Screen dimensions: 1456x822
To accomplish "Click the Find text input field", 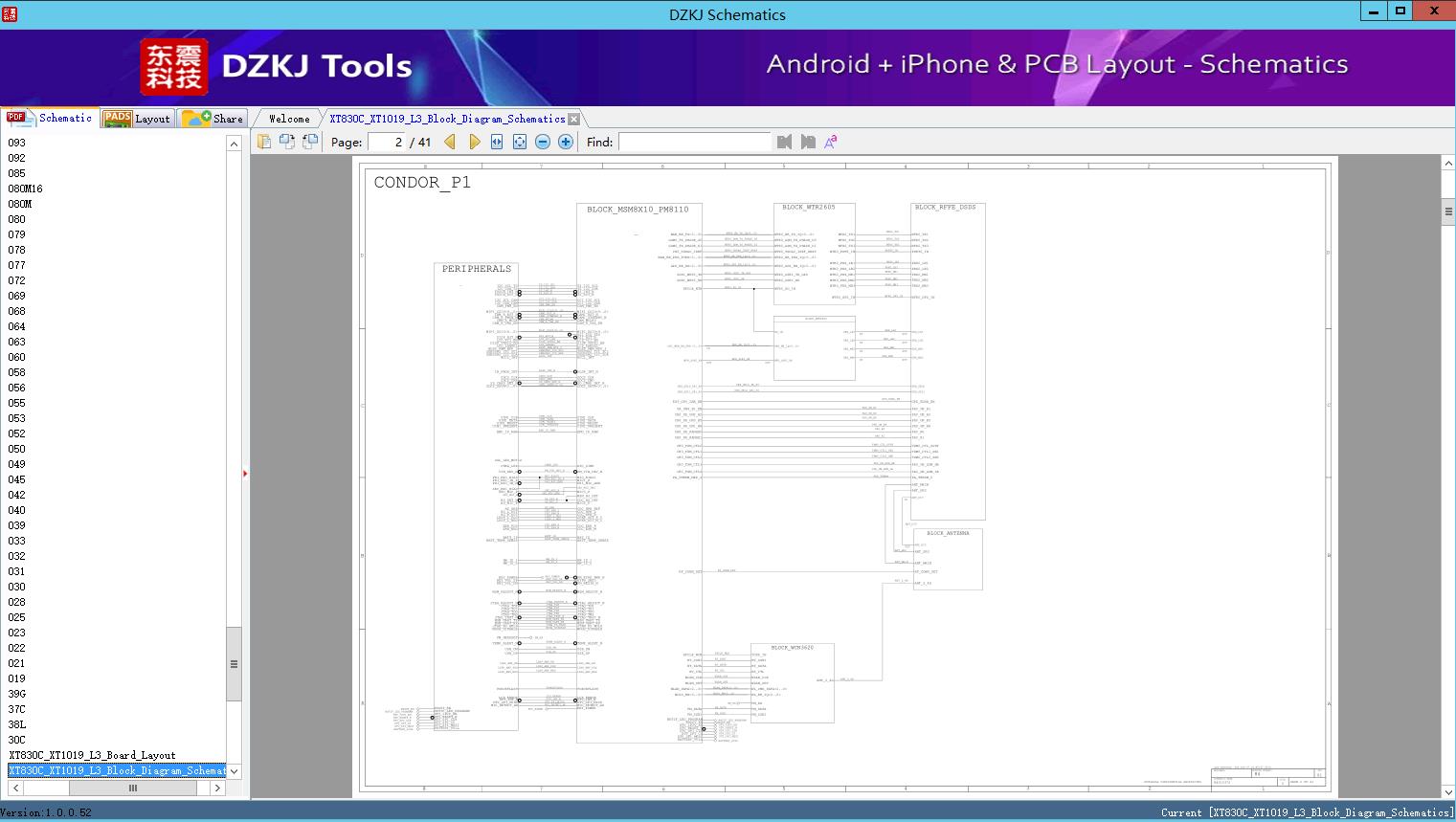I will tap(694, 142).
